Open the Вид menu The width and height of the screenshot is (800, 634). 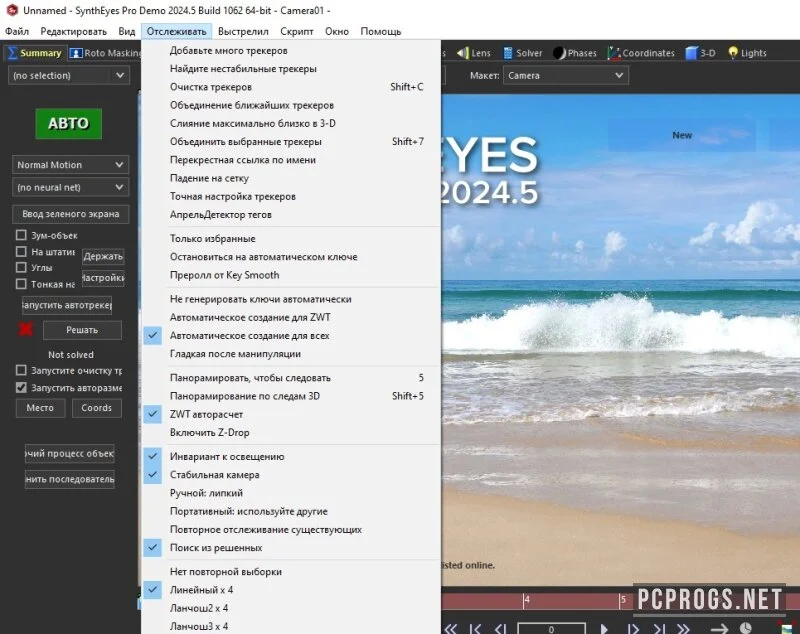(x=127, y=32)
